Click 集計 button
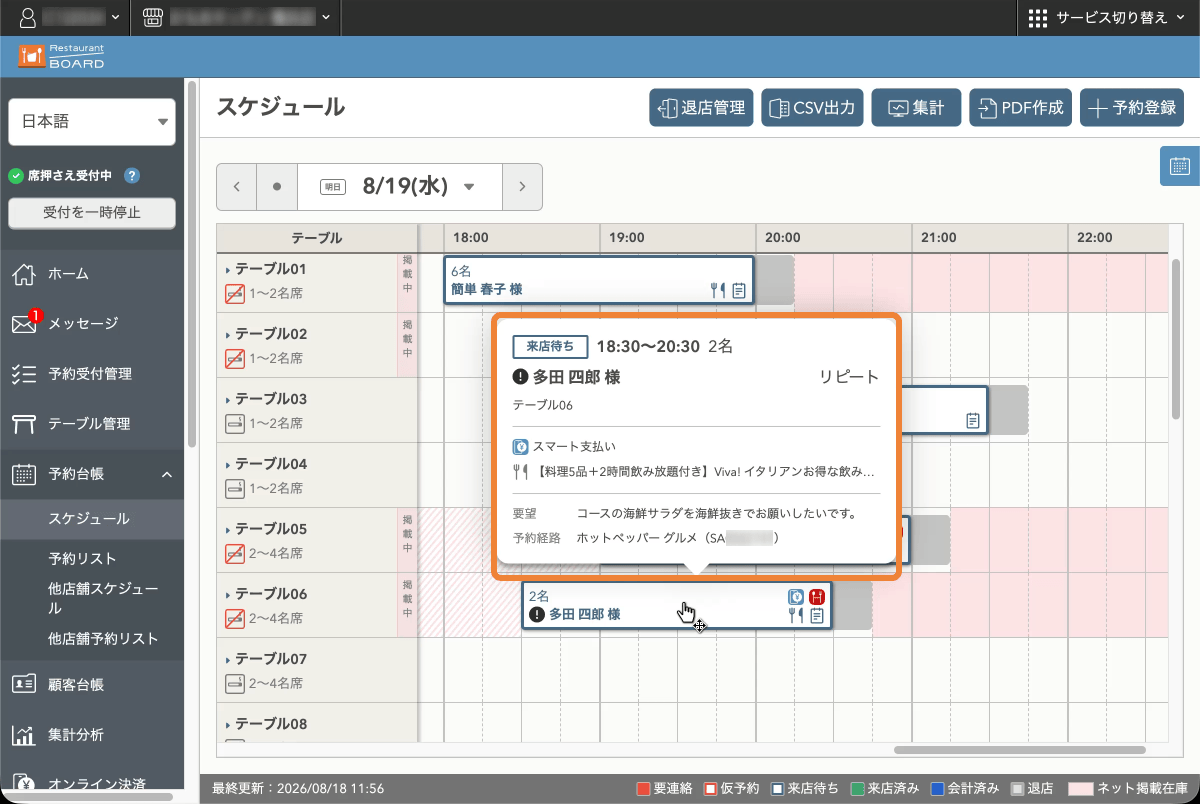 (916, 108)
